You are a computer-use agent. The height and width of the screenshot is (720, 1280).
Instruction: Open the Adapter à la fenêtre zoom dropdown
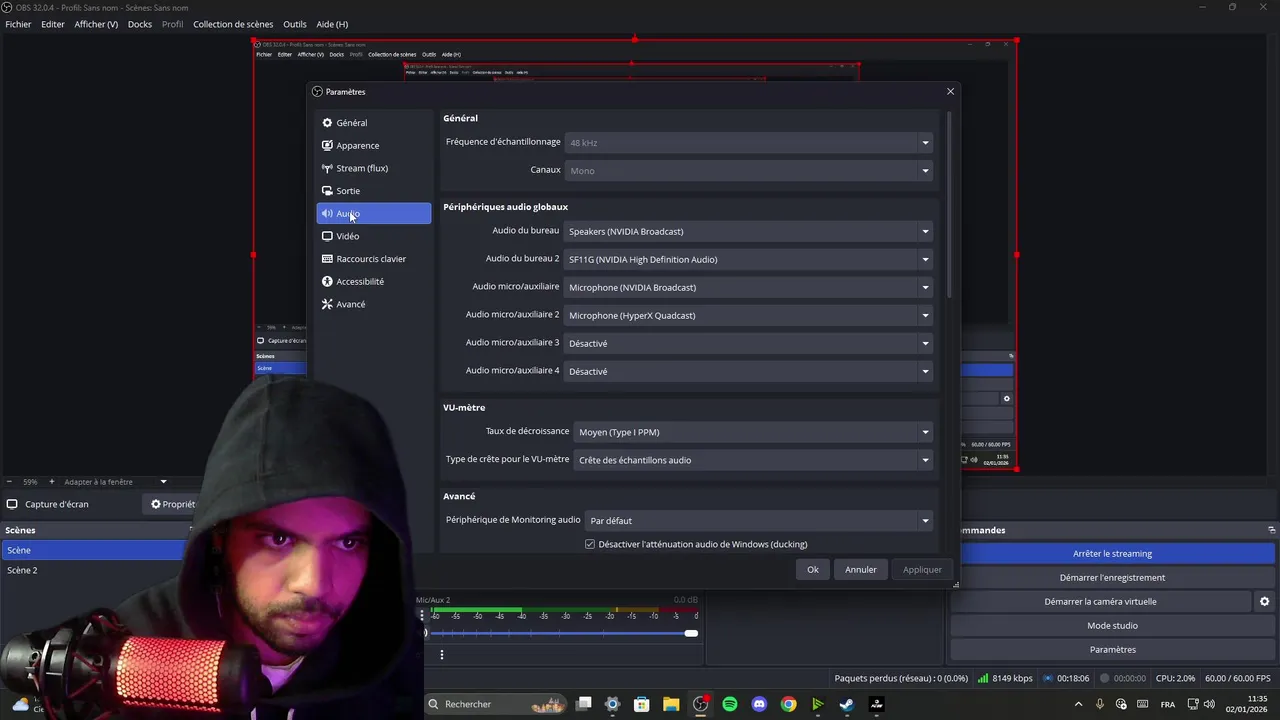click(x=116, y=482)
